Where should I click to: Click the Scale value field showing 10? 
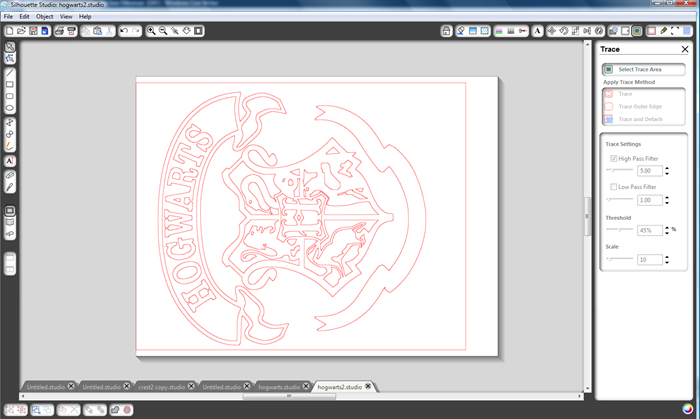[x=650, y=259]
